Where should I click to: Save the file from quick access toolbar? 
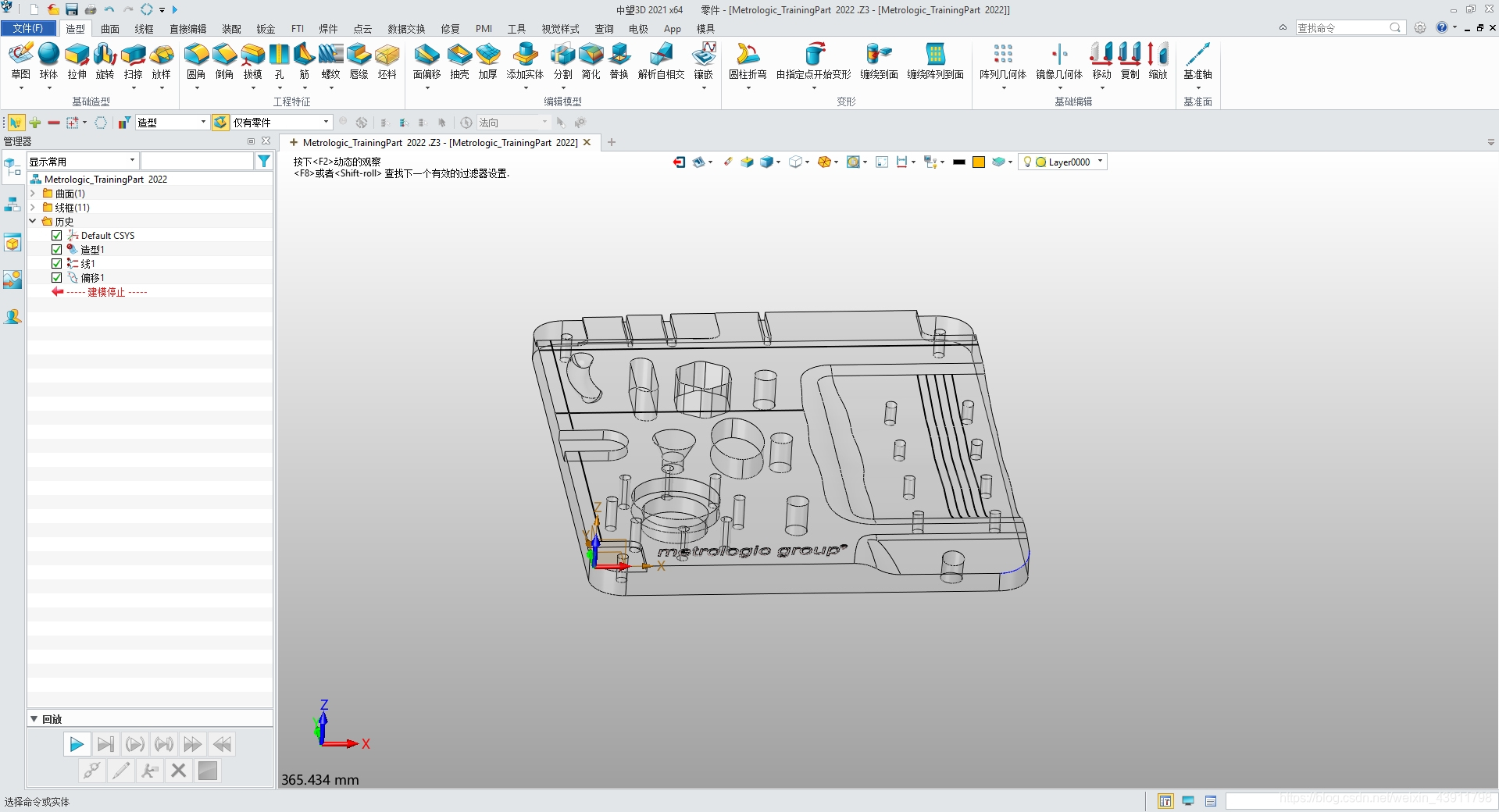pos(71,9)
